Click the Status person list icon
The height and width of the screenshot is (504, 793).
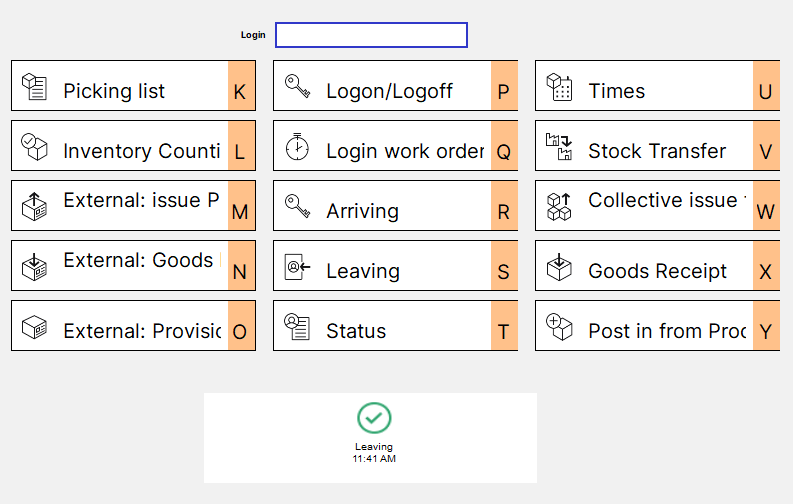click(297, 327)
